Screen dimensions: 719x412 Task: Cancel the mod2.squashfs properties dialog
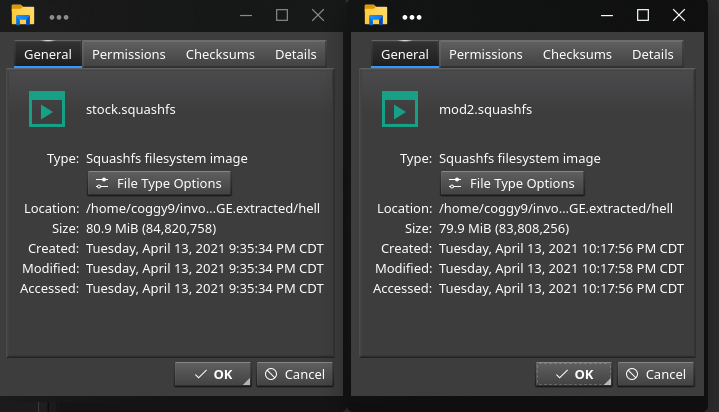click(x=655, y=374)
